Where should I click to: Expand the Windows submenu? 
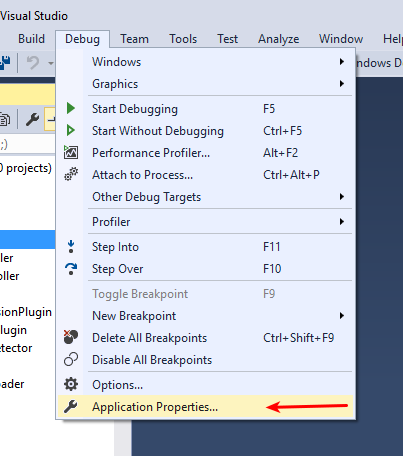pos(342,62)
